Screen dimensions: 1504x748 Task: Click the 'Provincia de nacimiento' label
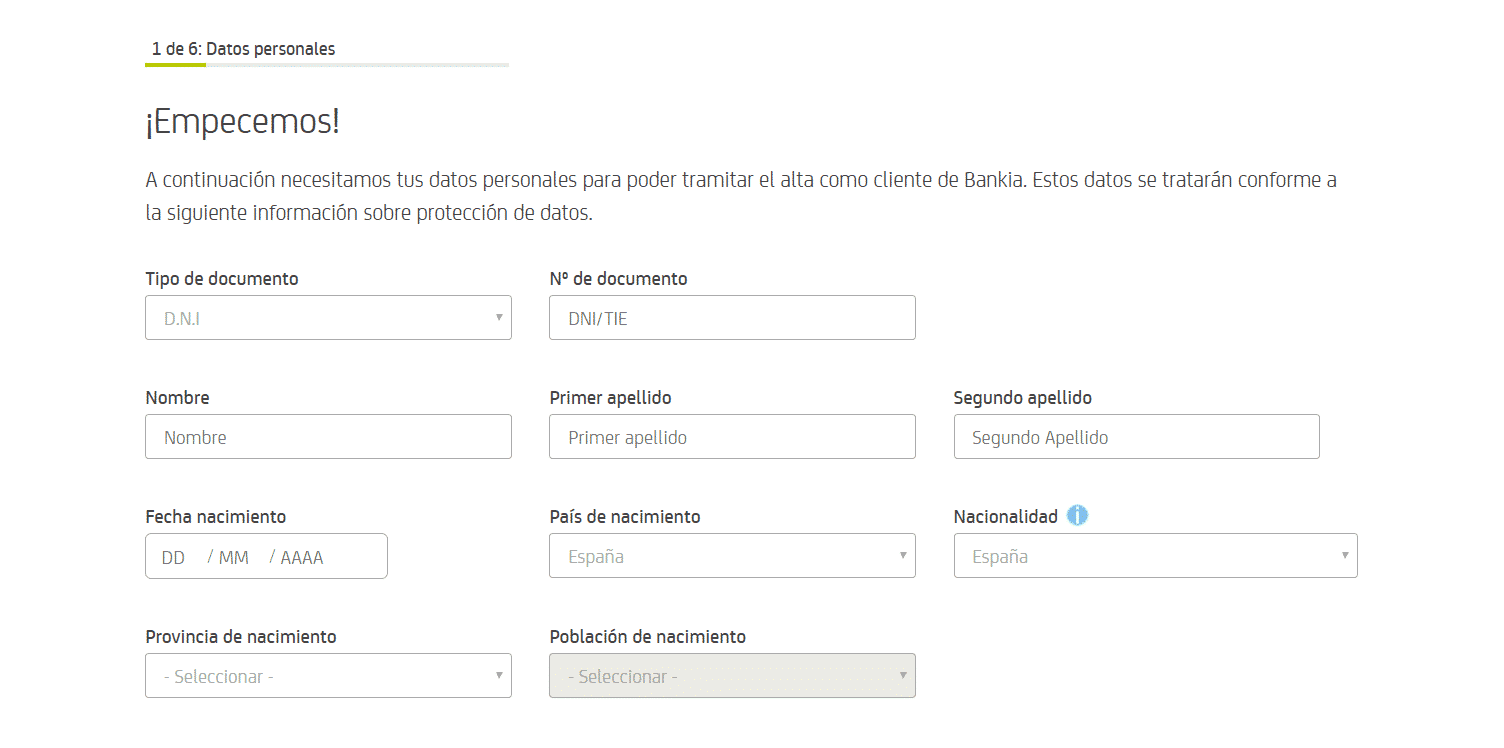[241, 637]
